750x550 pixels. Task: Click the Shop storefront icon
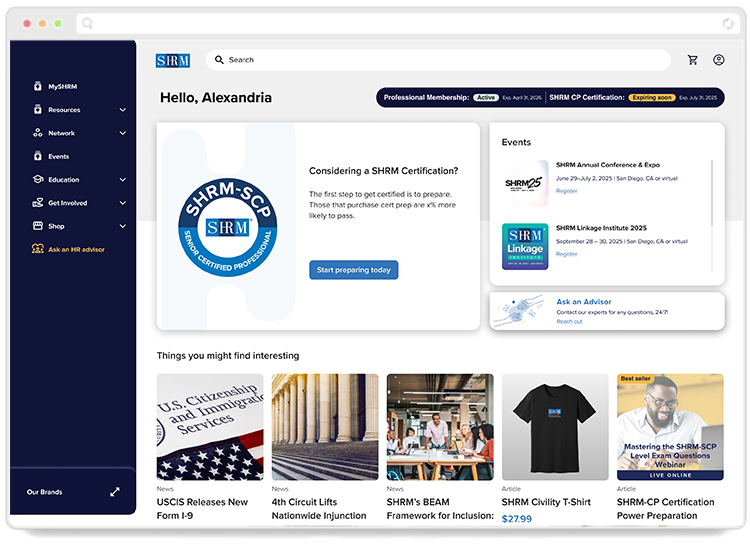pos(38,226)
